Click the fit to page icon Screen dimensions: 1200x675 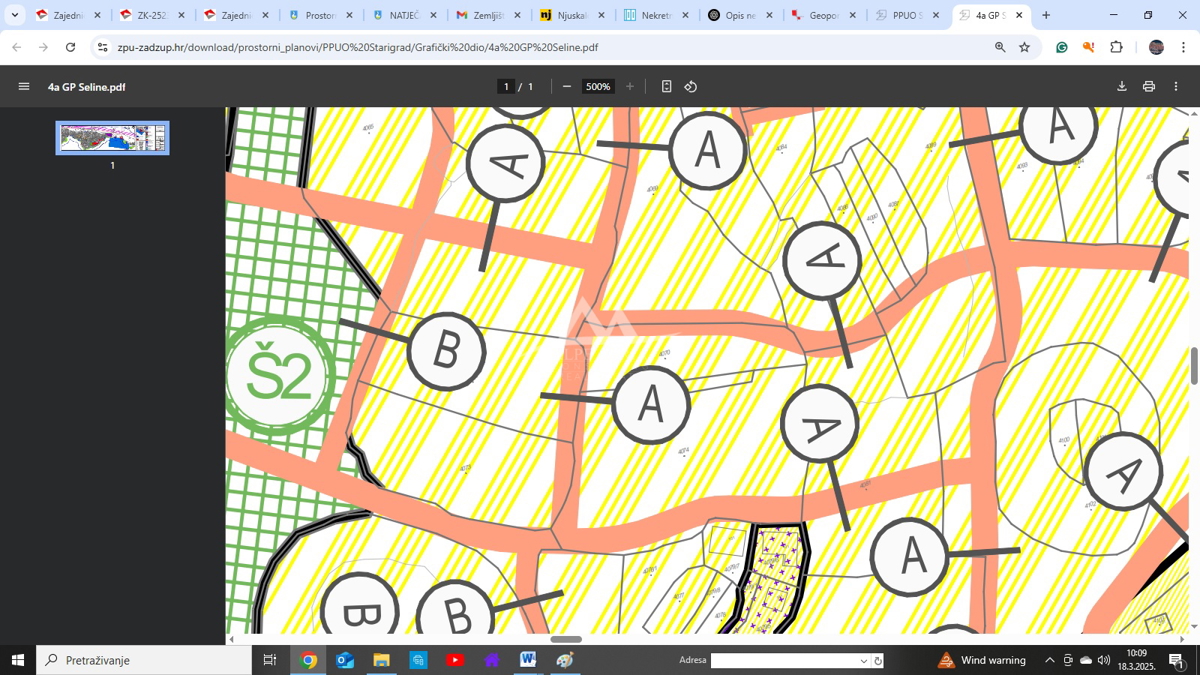[x=667, y=87]
